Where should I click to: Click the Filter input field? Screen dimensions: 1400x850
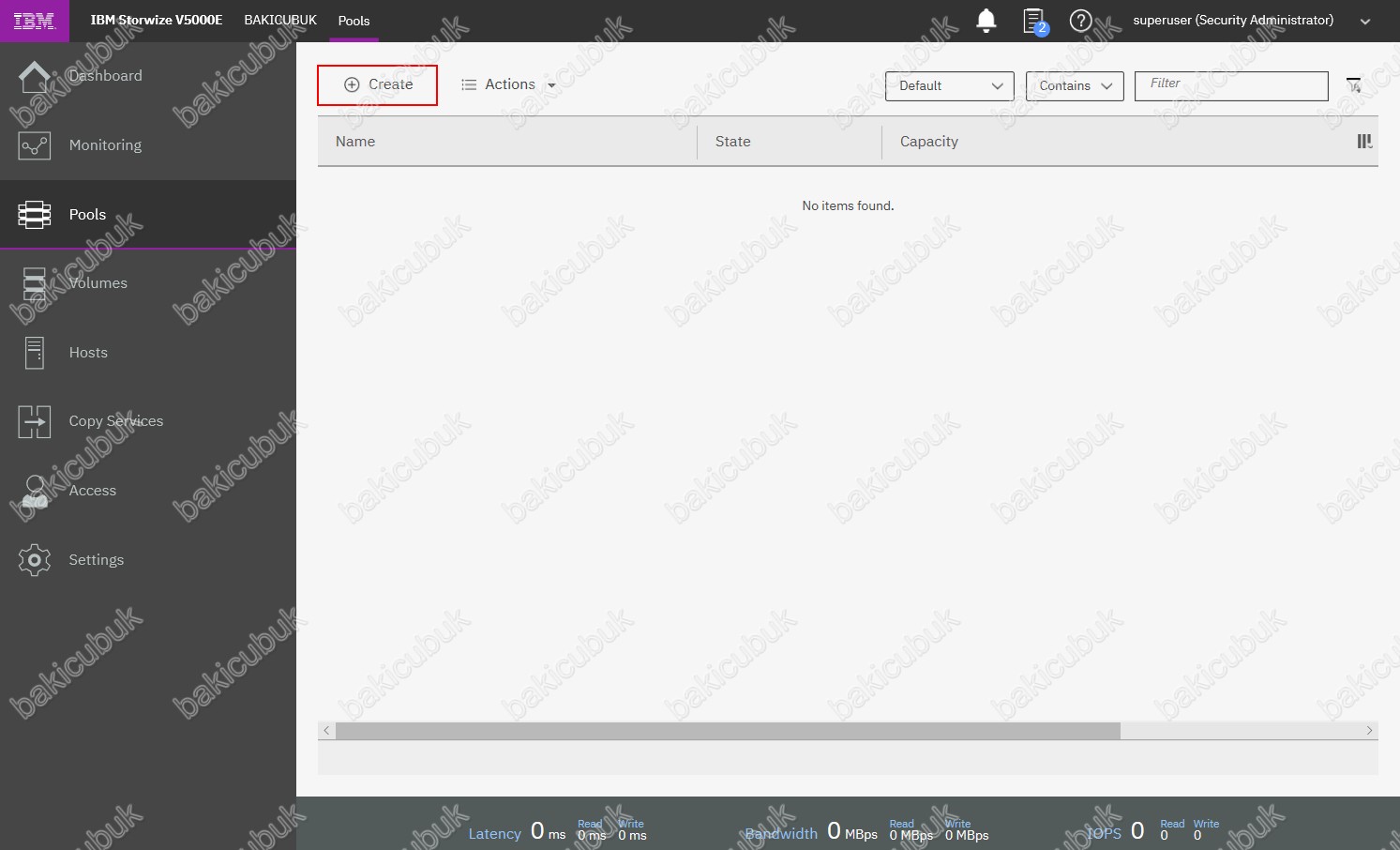click(x=1231, y=85)
